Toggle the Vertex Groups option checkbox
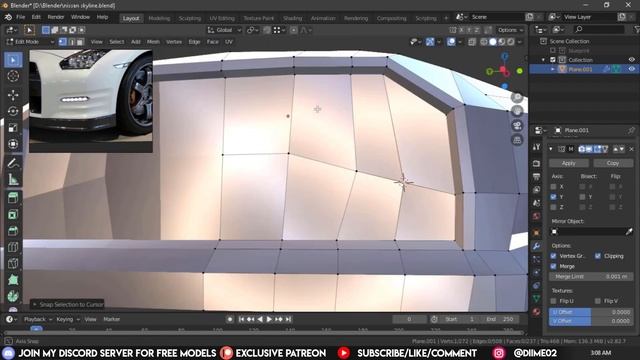This screenshot has width=640, height=360. pyautogui.click(x=553, y=256)
